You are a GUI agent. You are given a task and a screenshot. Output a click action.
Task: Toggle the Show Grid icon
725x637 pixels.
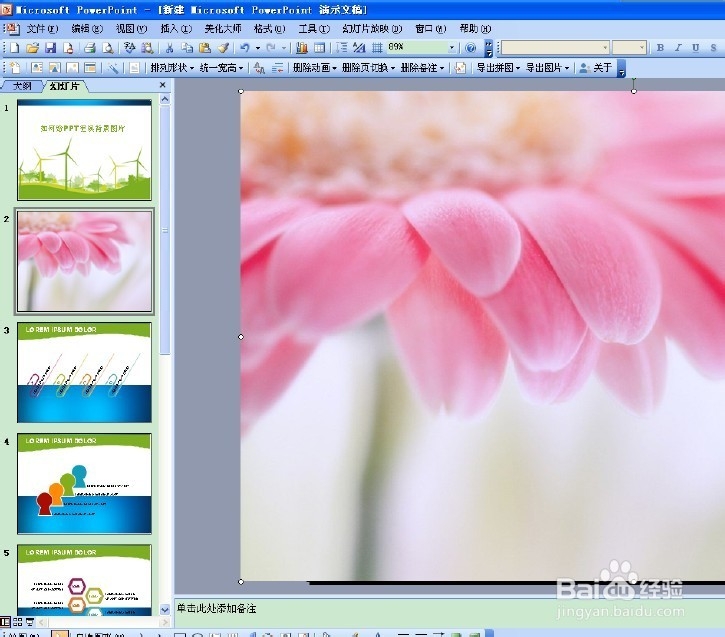[x=377, y=48]
